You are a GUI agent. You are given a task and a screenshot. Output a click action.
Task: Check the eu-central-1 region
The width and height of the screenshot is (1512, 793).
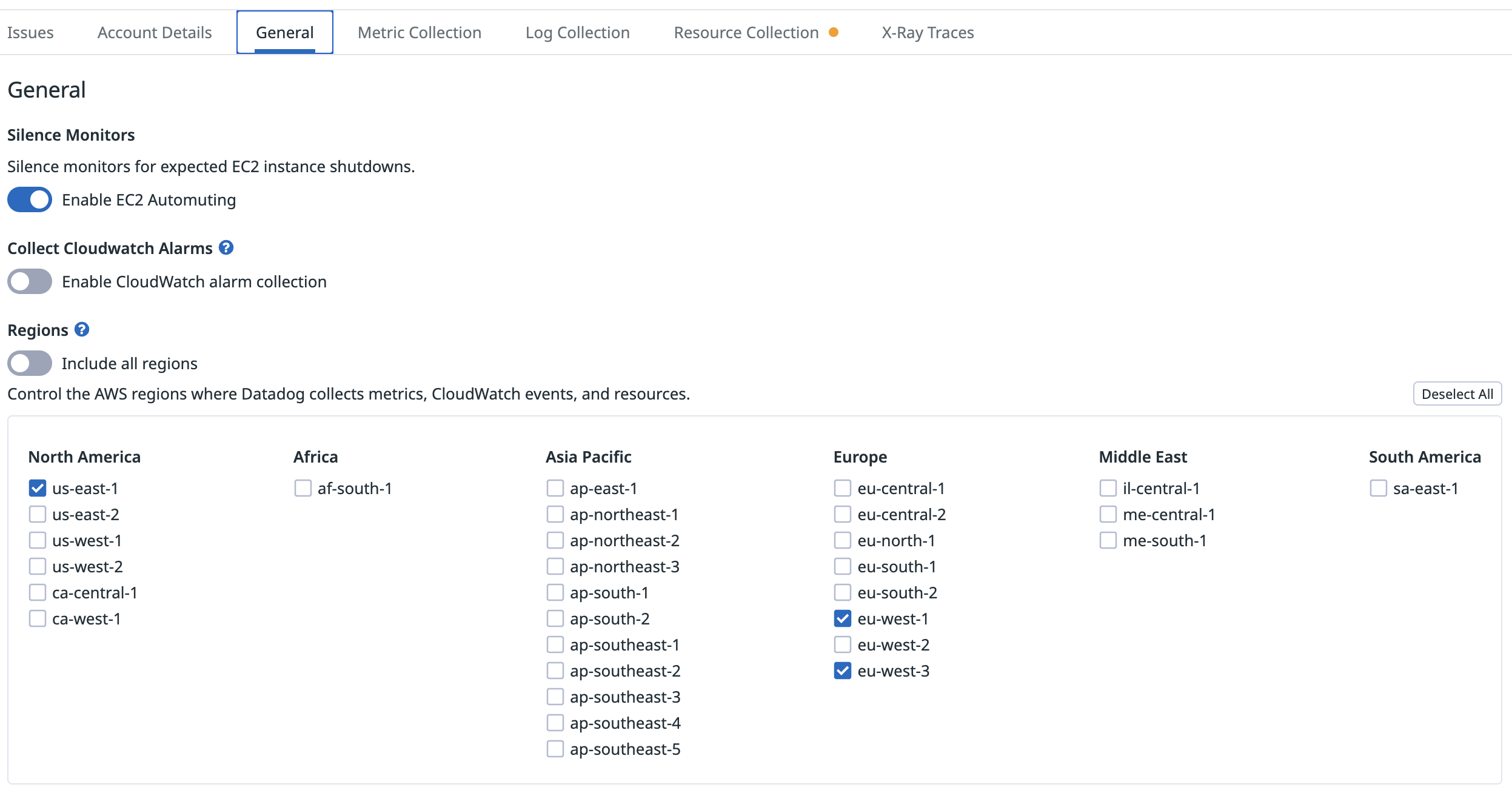pos(843,487)
